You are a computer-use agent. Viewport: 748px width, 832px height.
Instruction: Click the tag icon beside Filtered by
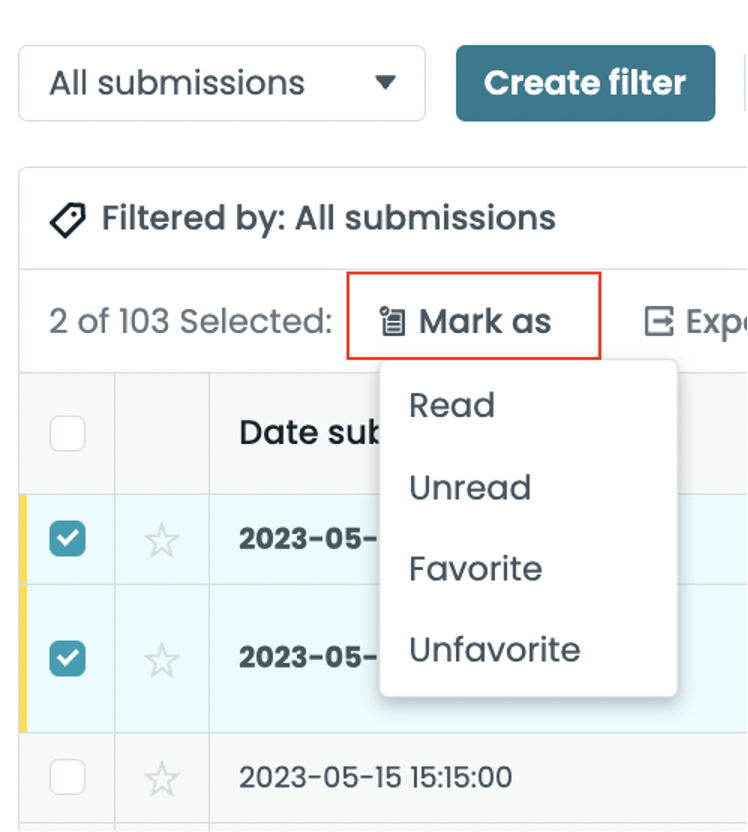point(68,219)
